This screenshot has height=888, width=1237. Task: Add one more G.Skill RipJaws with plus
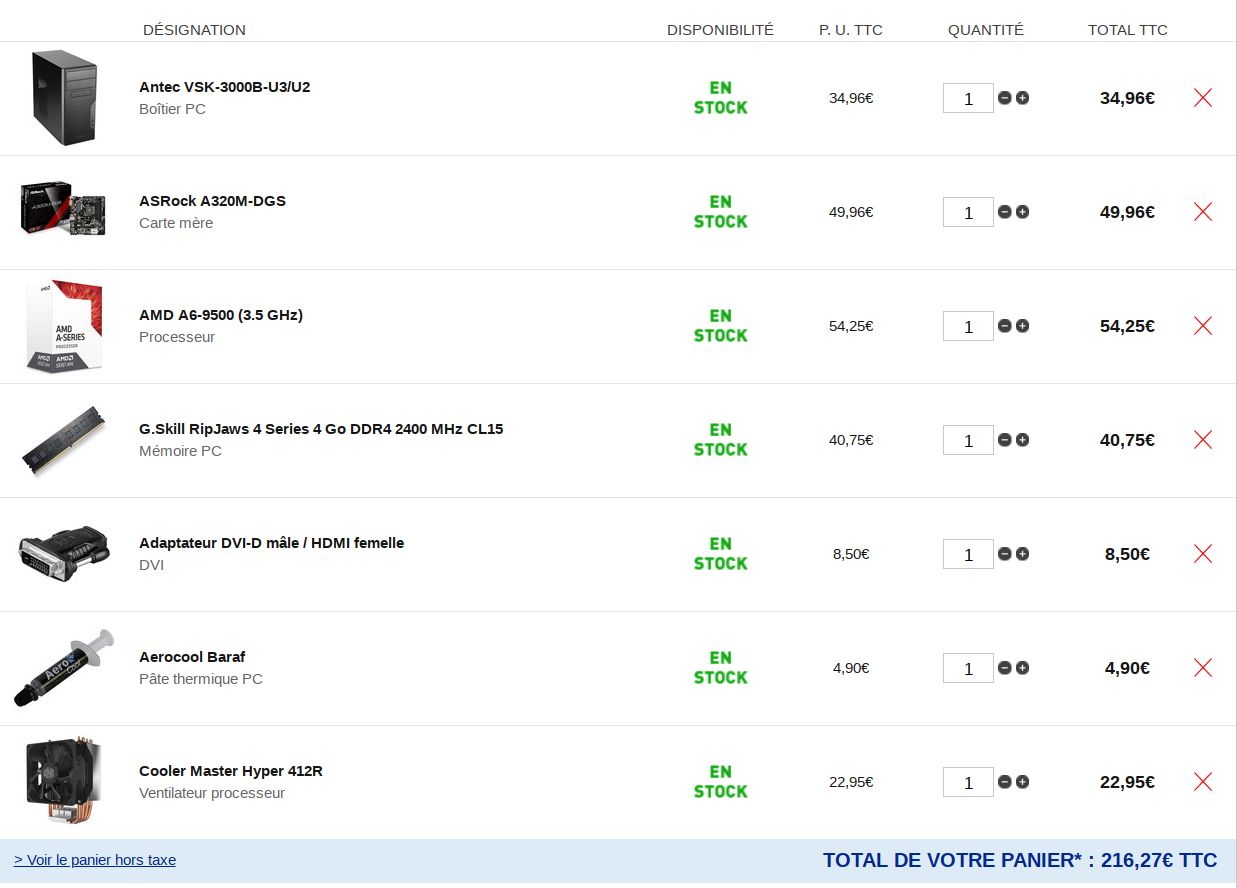tap(1022, 440)
